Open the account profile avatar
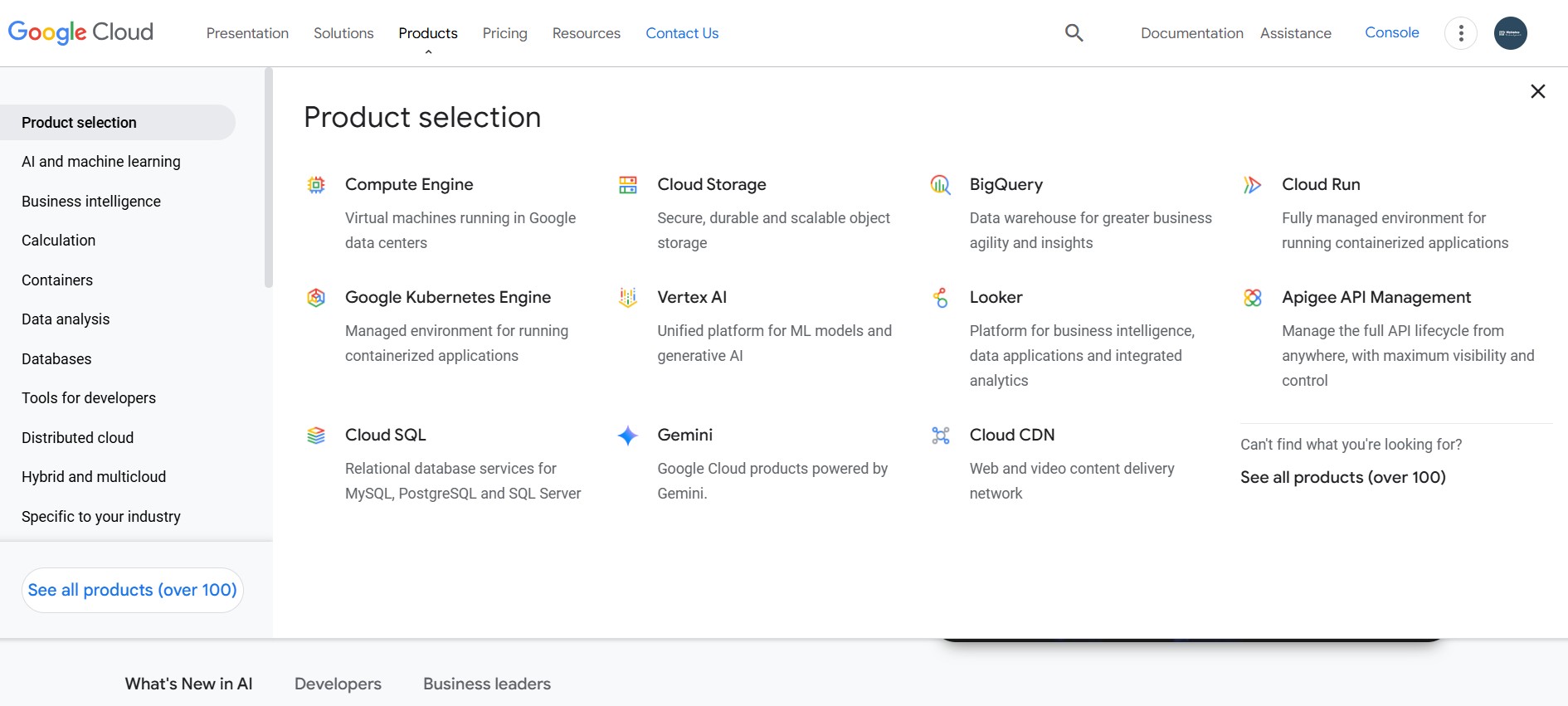The width and height of the screenshot is (1568, 706). pyautogui.click(x=1511, y=33)
